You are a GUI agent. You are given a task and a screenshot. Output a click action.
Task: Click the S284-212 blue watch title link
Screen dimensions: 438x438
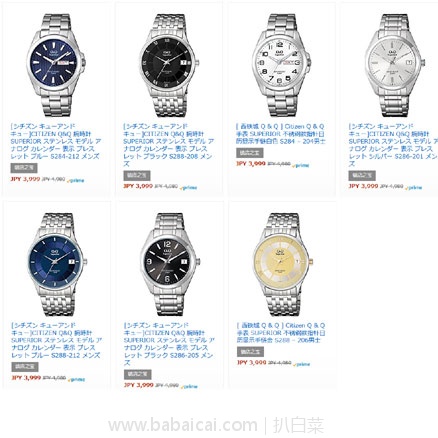tap(56, 141)
